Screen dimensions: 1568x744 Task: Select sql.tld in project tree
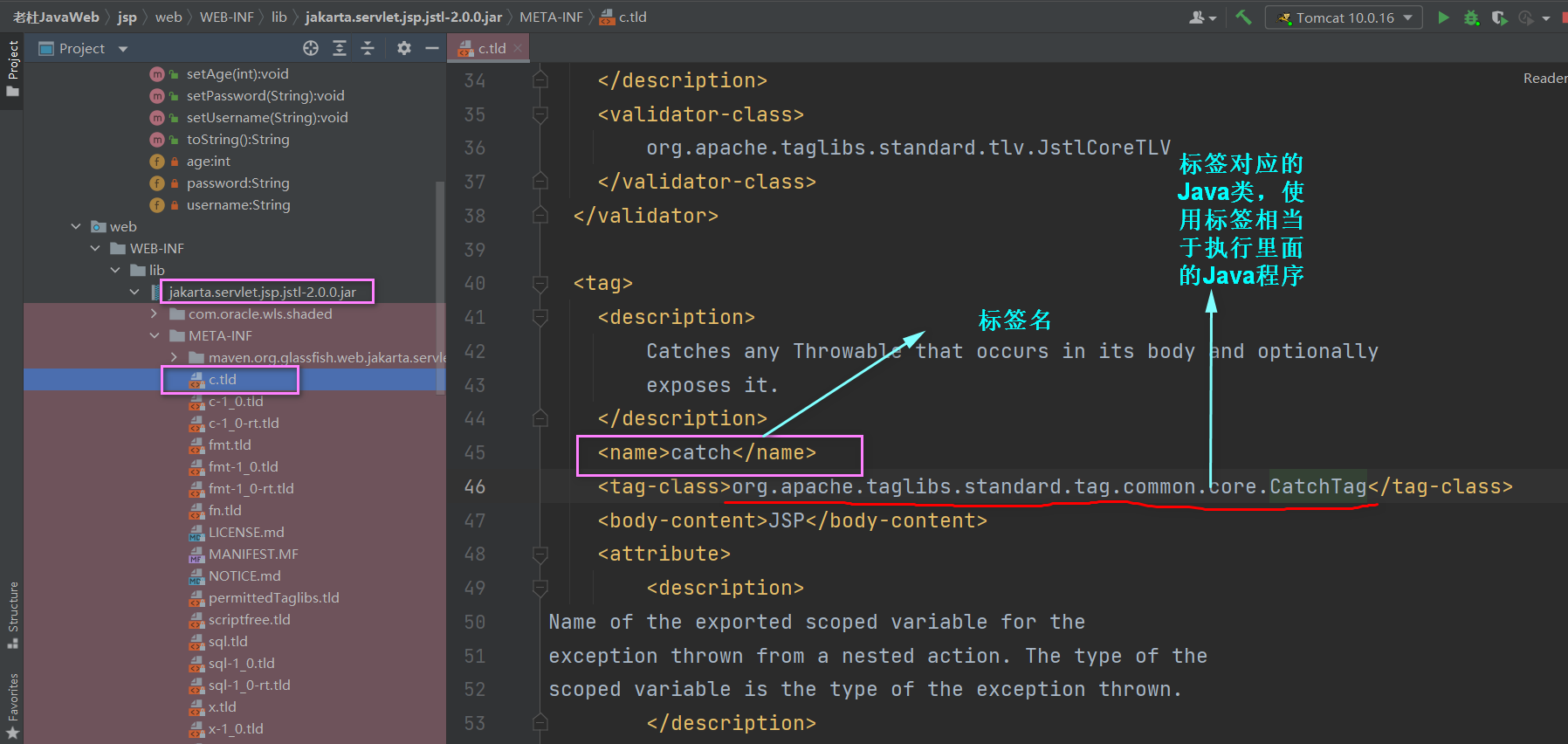pos(228,642)
